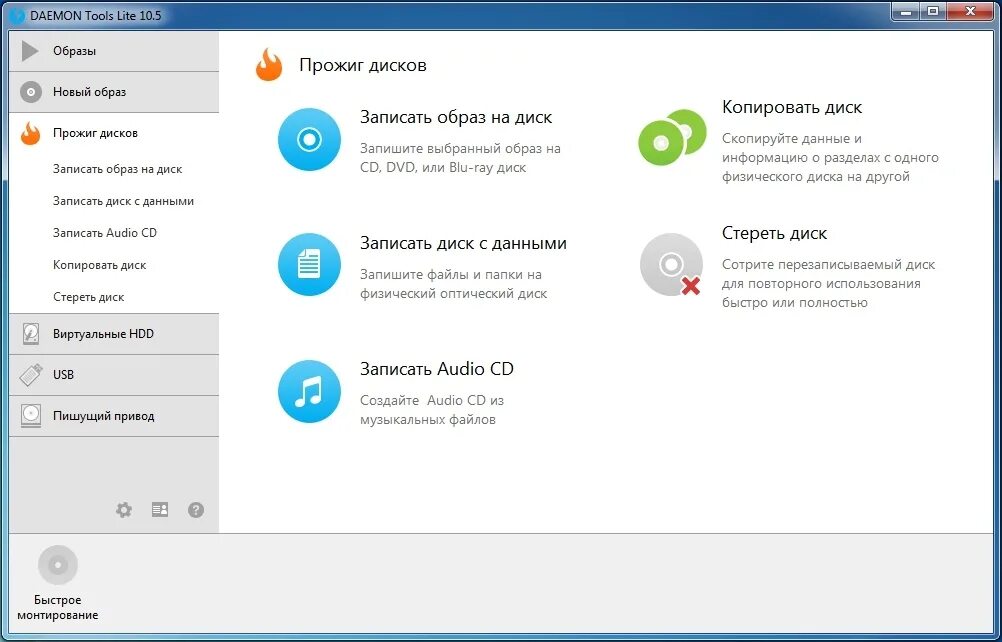Click the USB stick icon in sidebar
This screenshot has height=642, width=1002.
point(31,374)
